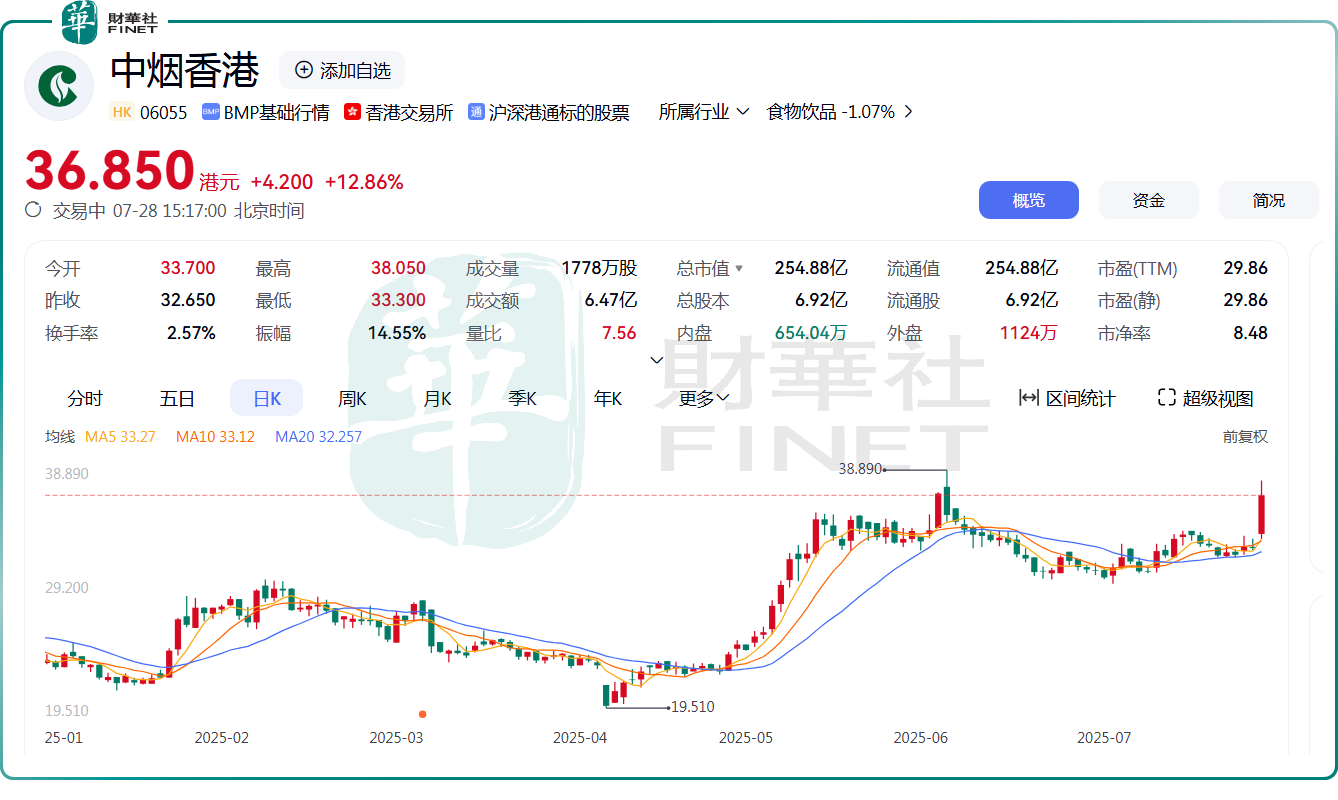Image resolution: width=1338 pixels, height=800 pixels.
Task: Expand the 所属行业 dropdown
Action: (704, 112)
